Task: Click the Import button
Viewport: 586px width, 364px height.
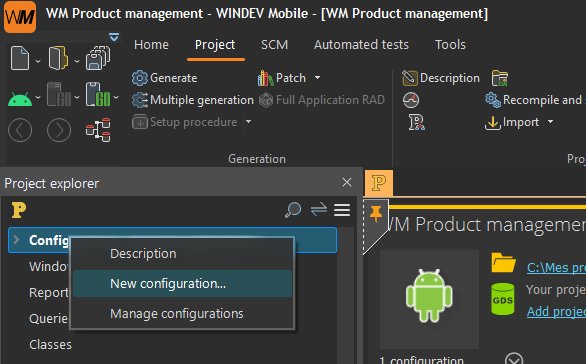Action: [512, 122]
